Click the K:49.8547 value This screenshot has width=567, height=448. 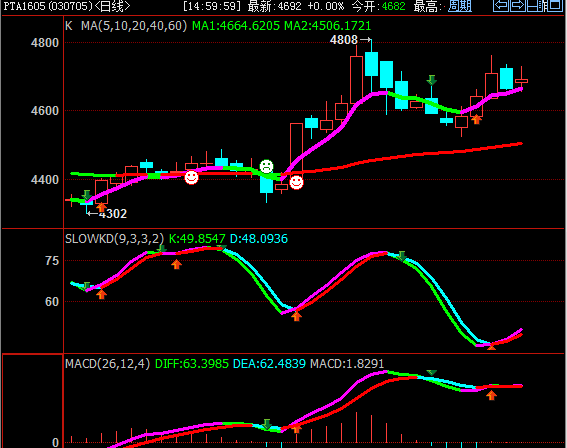[197, 239]
